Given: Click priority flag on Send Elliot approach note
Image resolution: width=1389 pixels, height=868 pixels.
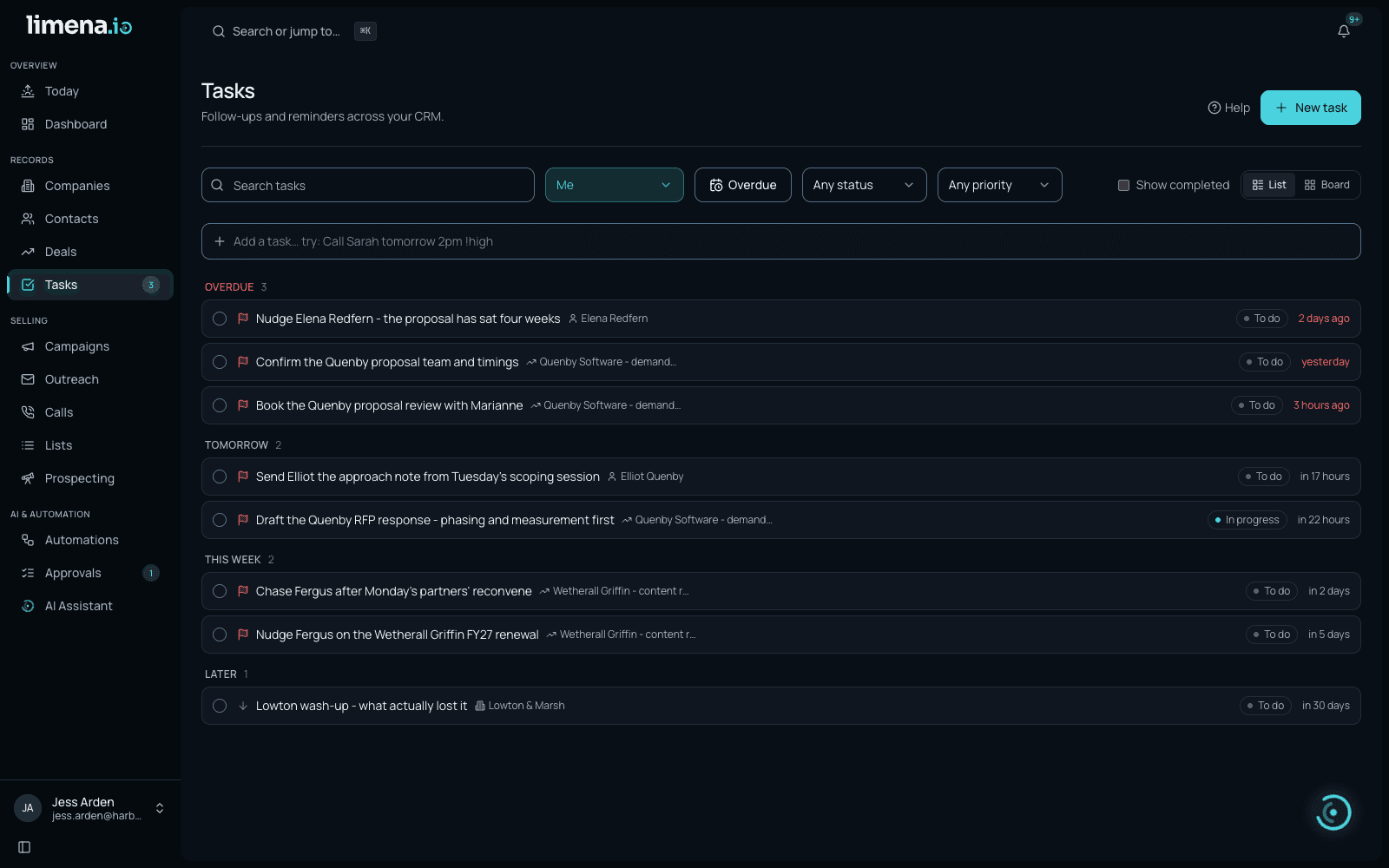Looking at the screenshot, I should pos(243,477).
